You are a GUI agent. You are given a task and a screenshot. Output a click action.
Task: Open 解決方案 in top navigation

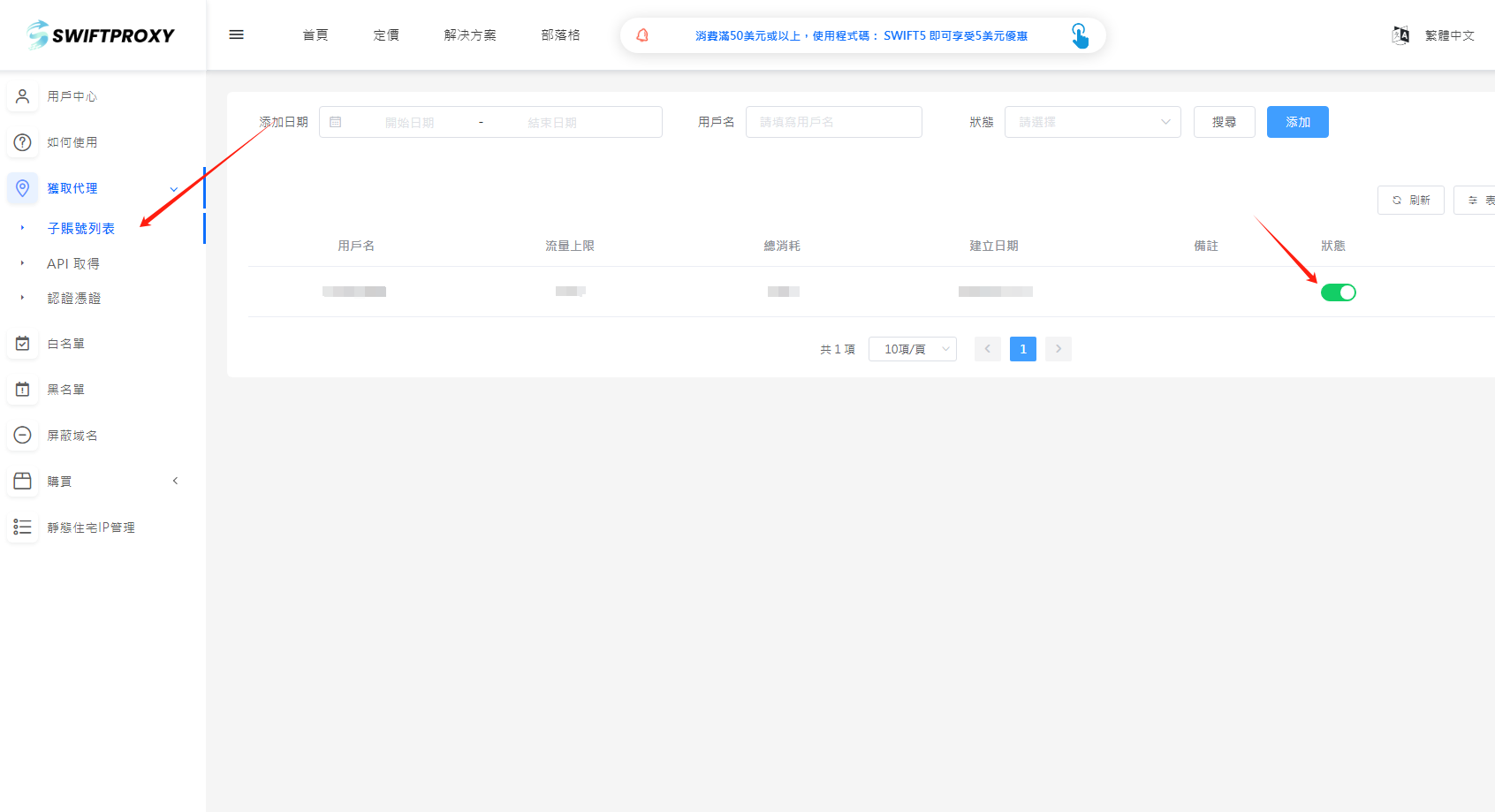470,35
